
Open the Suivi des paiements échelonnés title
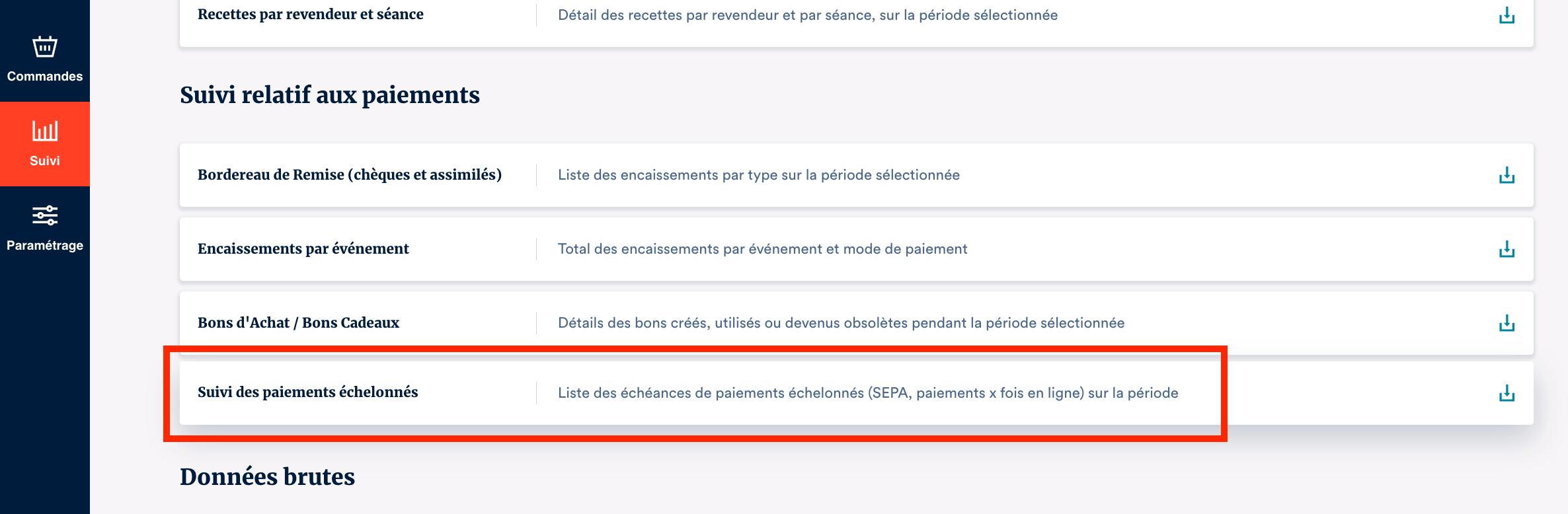click(x=307, y=392)
